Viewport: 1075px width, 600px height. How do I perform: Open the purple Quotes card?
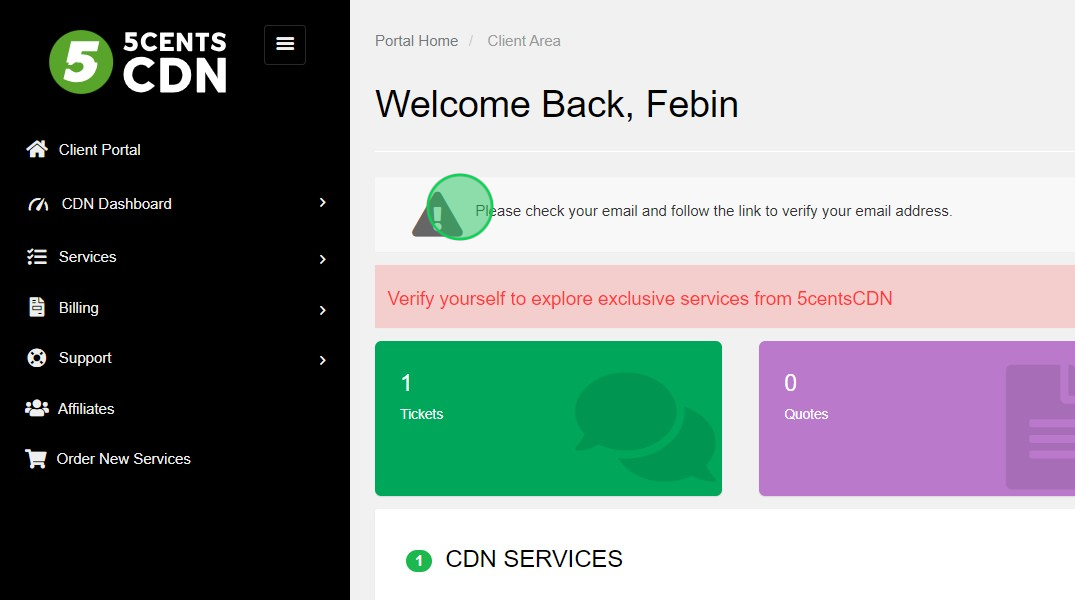[917, 418]
